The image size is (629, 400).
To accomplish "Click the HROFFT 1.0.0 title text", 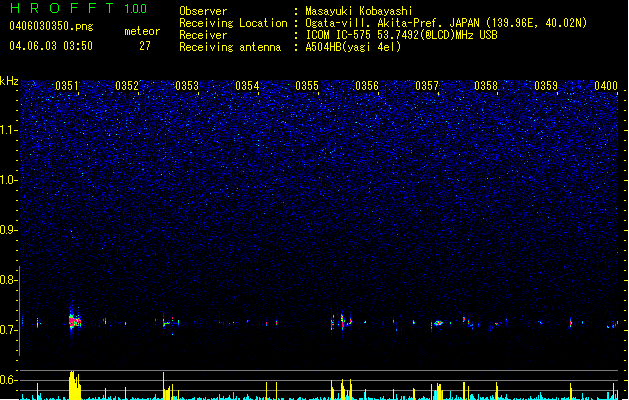I will click(x=78, y=8).
